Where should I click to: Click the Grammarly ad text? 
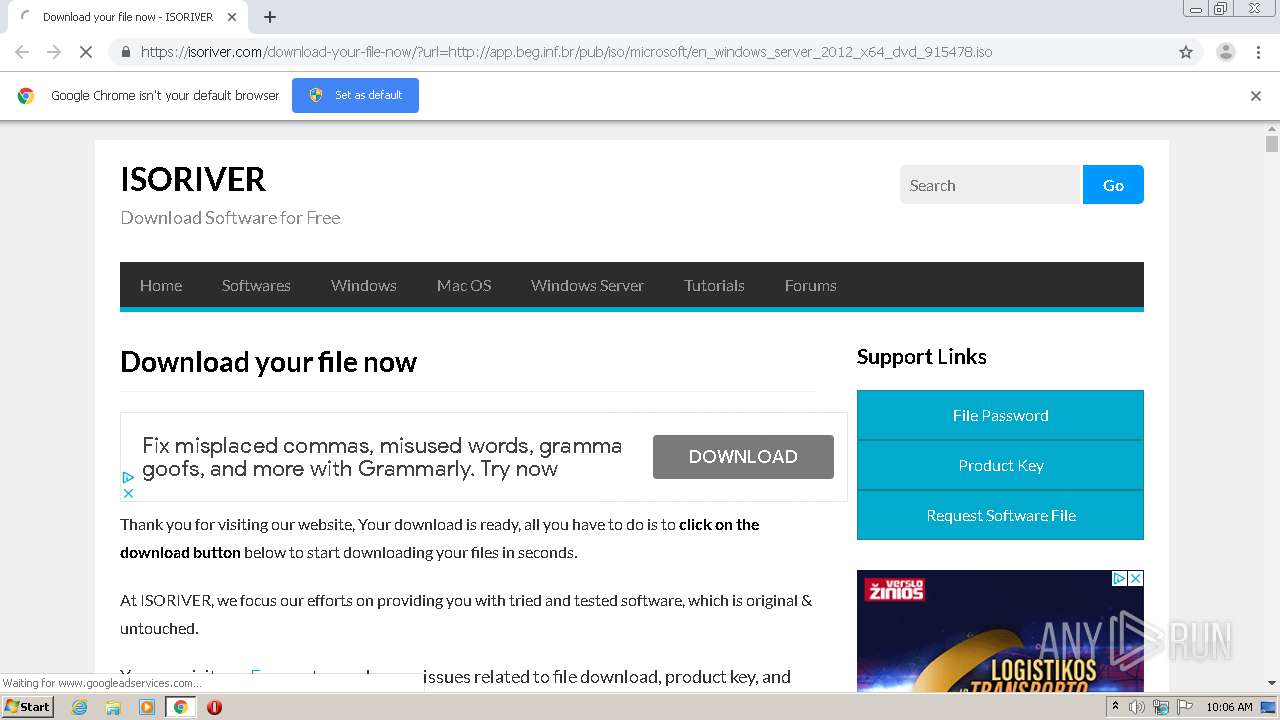point(382,457)
